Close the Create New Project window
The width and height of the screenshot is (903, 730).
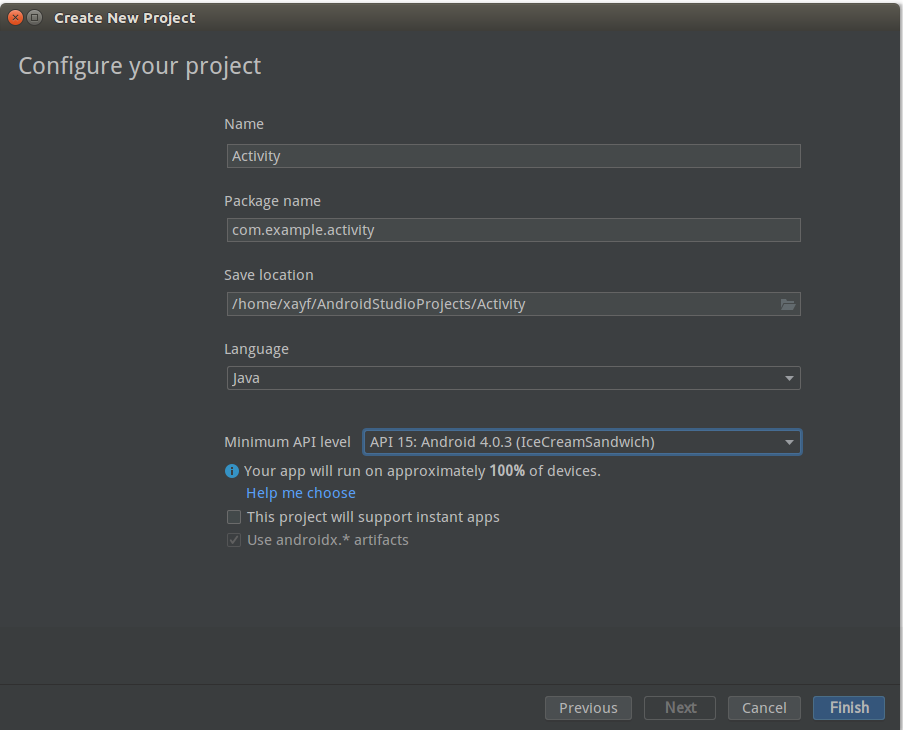16,17
